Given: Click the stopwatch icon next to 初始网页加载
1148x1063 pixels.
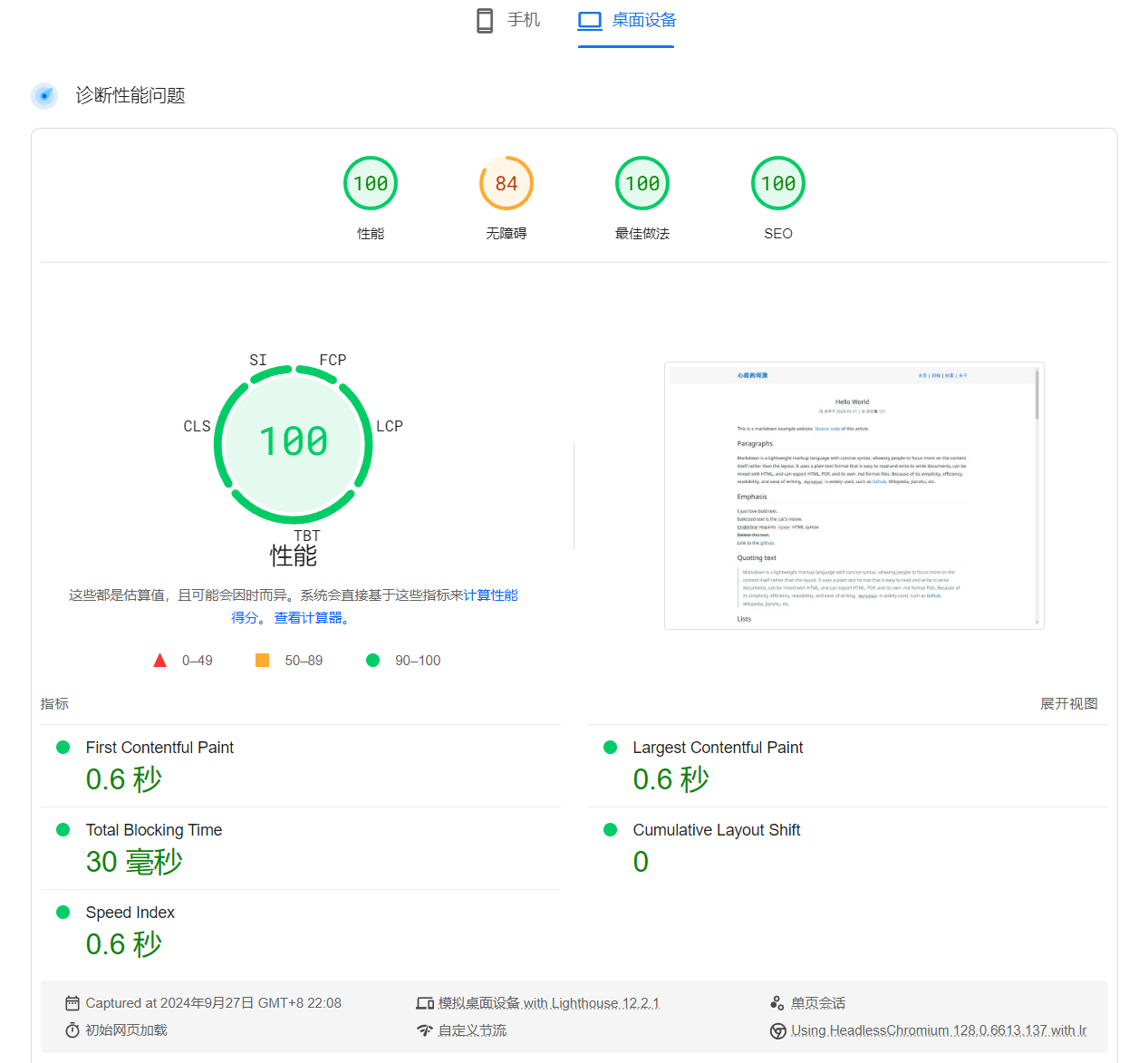Looking at the screenshot, I should 72,1030.
